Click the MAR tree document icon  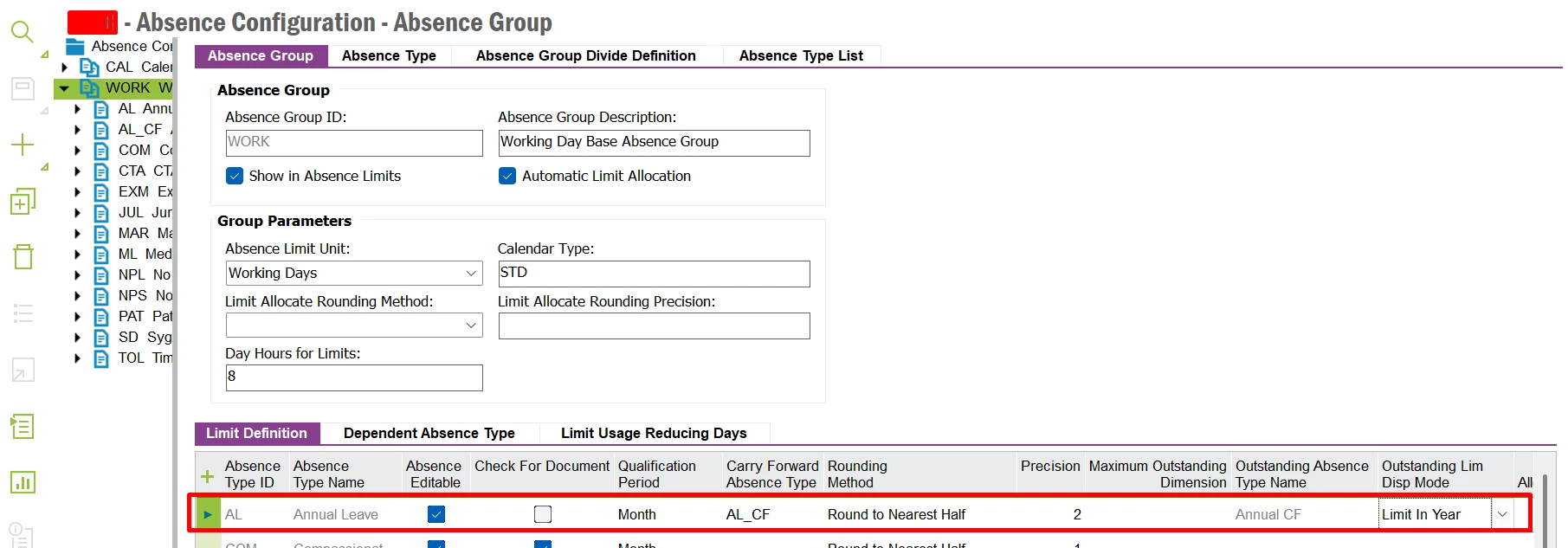(x=101, y=234)
